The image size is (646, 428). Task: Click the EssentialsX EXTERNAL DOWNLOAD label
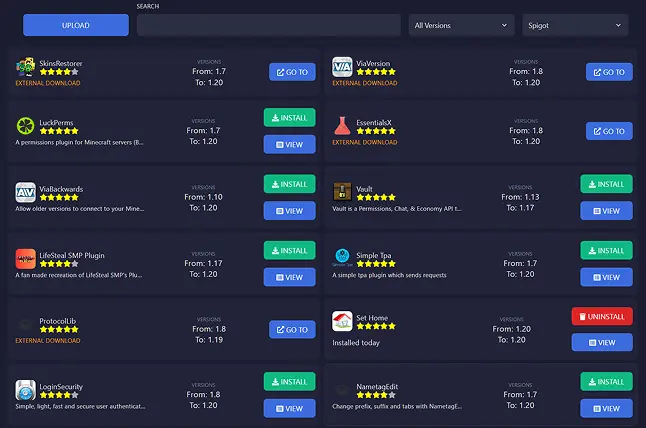pyautogui.click(x=365, y=142)
